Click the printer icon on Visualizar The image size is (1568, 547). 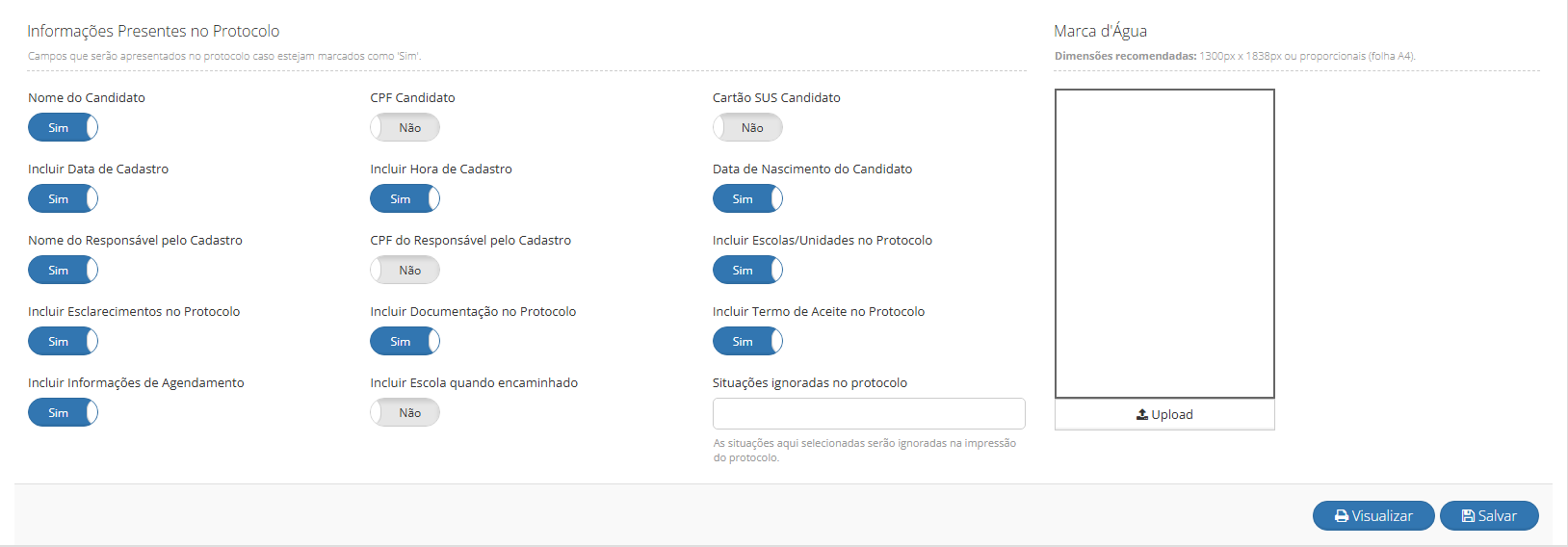coord(1342,516)
